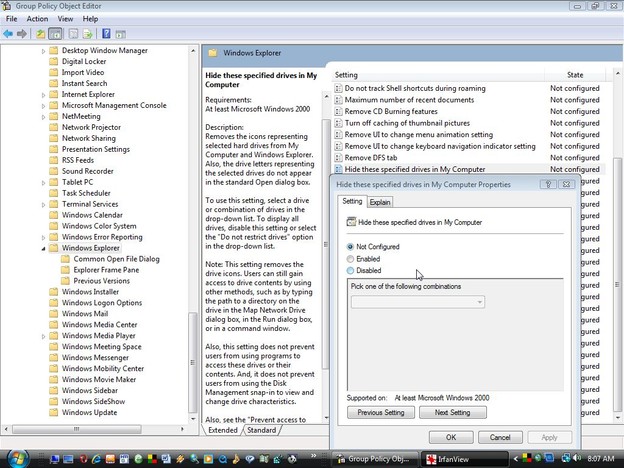Open the combinations drop-down list
This screenshot has width=624, height=468.
tap(418, 302)
